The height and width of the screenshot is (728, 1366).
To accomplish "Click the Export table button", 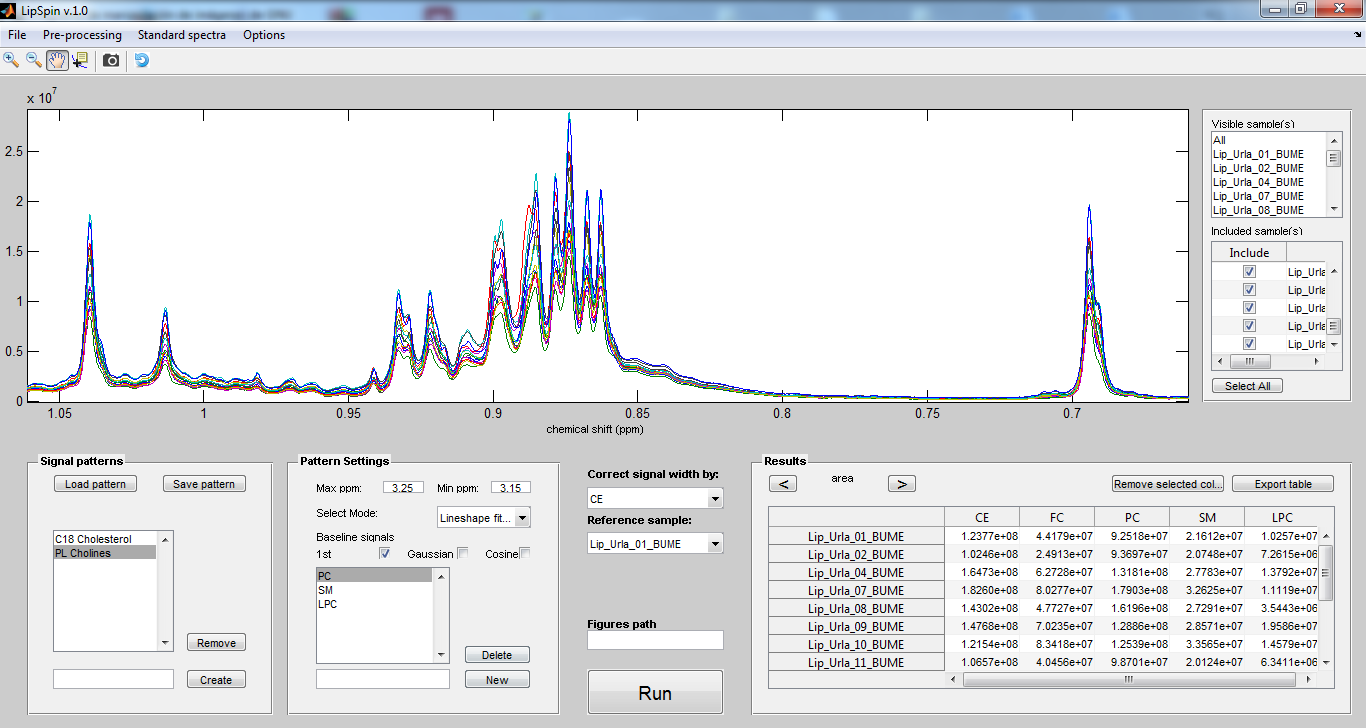I will [x=1282, y=483].
